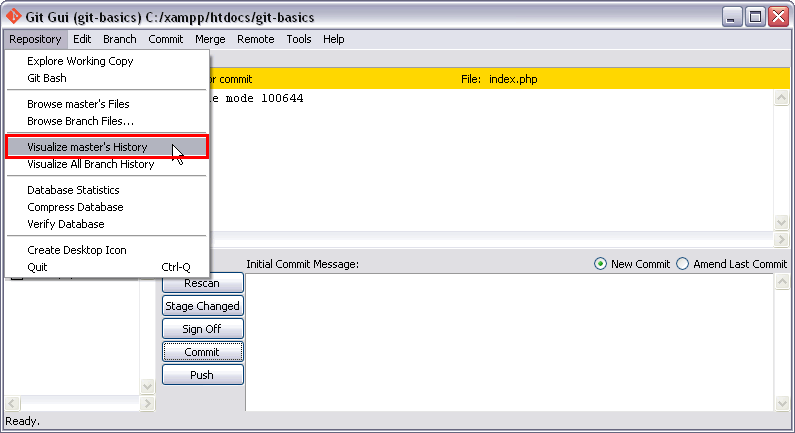
Task: Select the Amend Last Commit radio button
Action: (683, 264)
